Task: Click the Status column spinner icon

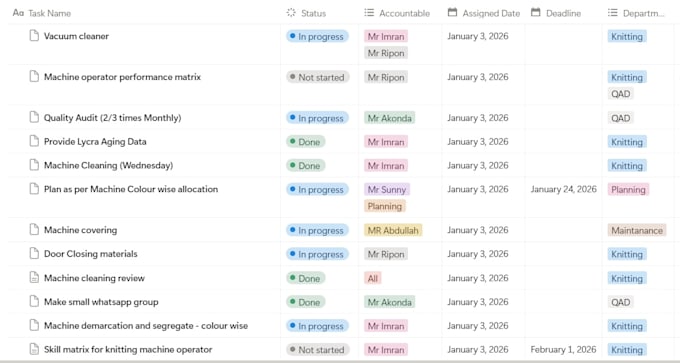Action: pos(291,13)
